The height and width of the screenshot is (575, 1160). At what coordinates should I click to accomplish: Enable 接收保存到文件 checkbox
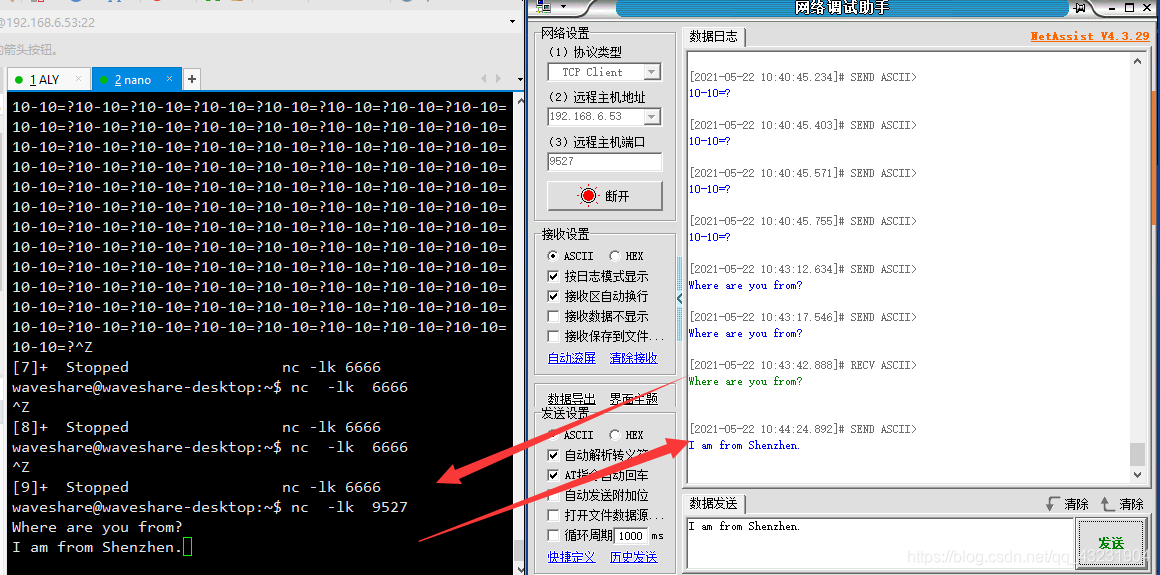point(553,336)
